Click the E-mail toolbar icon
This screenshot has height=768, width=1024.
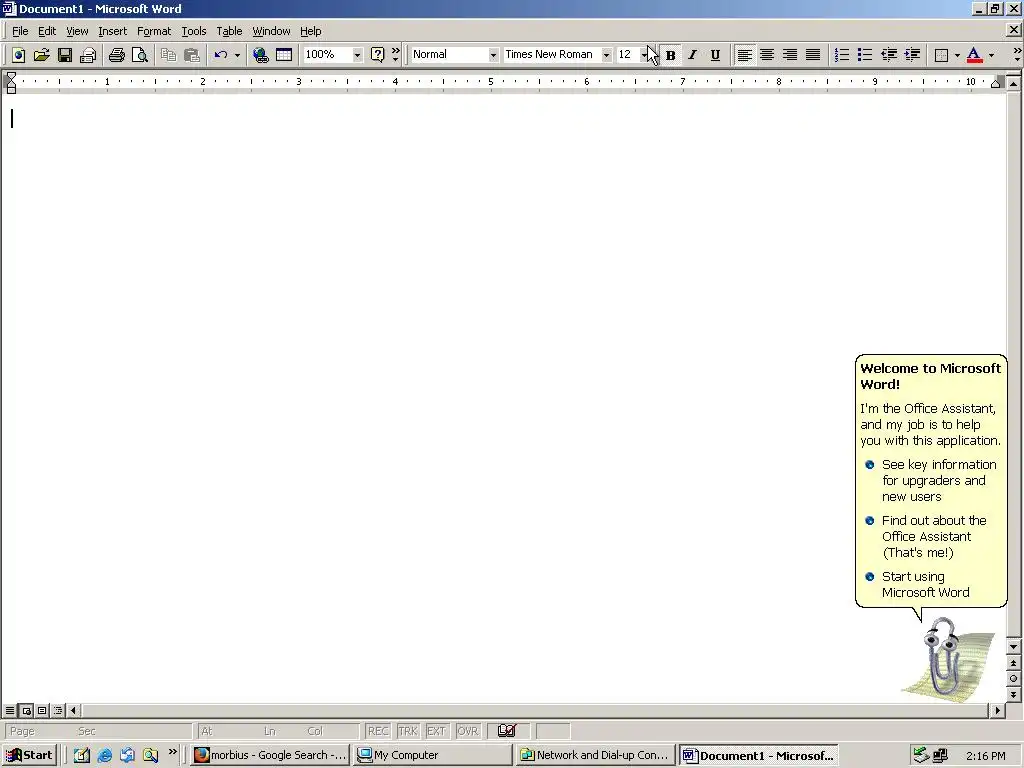88,55
